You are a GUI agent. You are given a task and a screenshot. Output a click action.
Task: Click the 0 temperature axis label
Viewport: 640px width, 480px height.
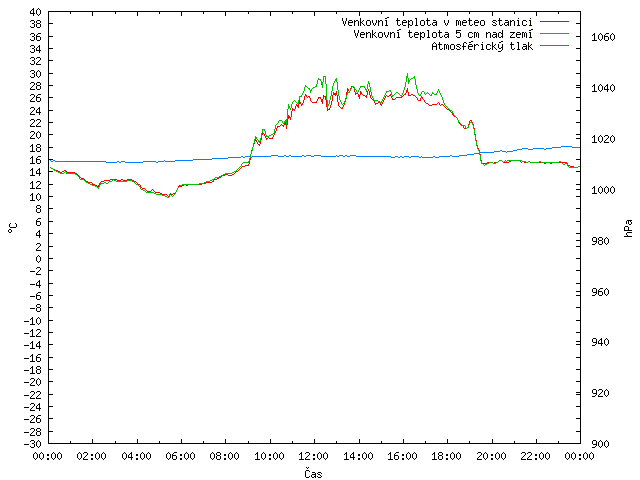pos(38,259)
